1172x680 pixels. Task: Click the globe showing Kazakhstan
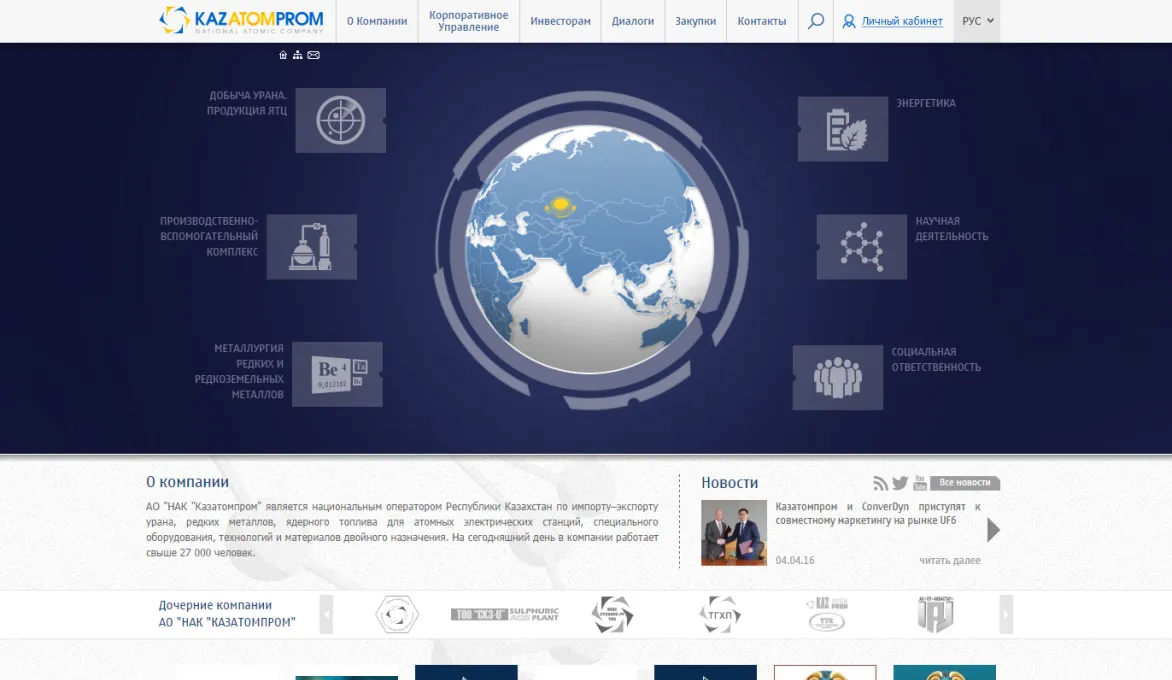589,249
